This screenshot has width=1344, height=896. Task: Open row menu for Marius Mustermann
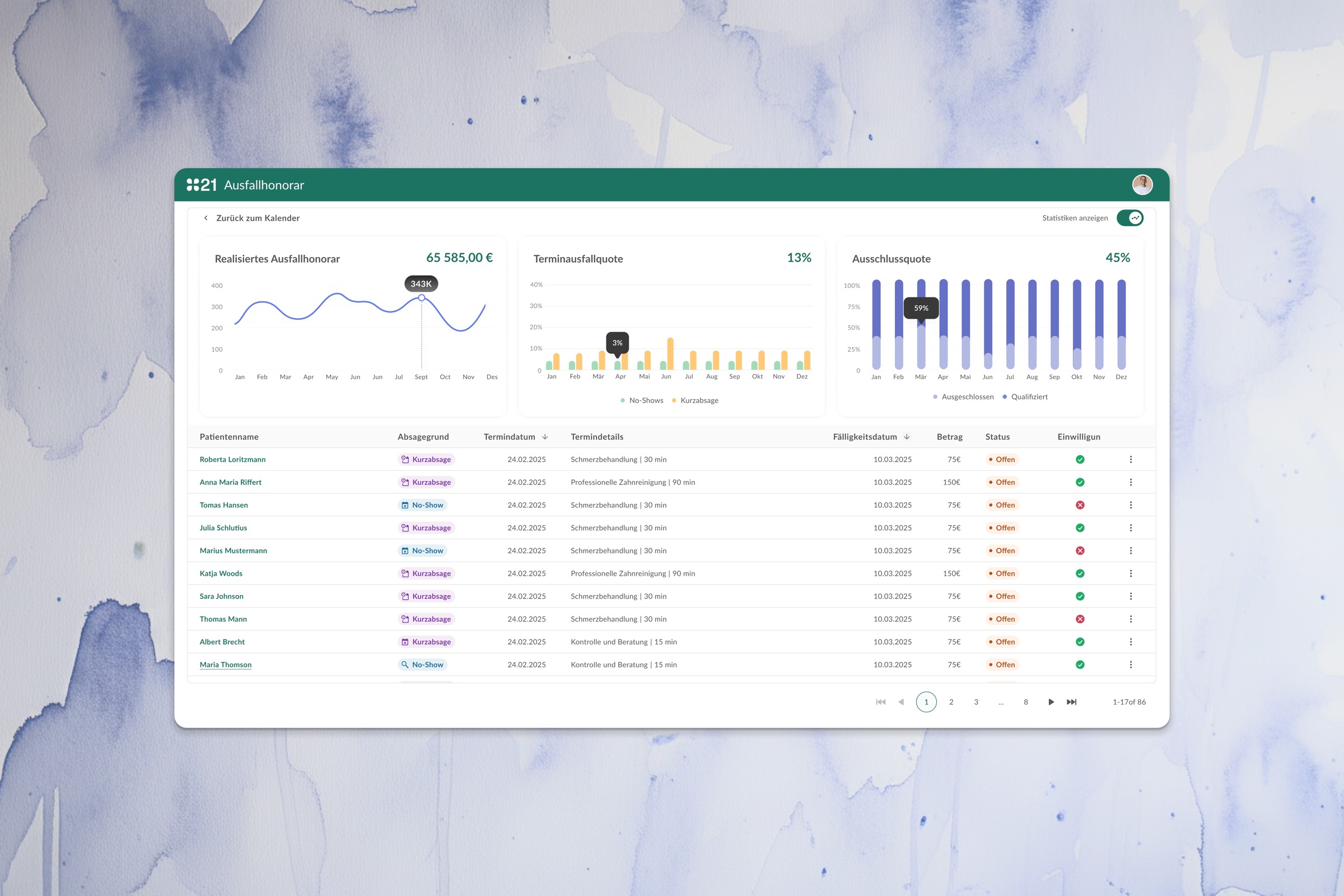[1130, 551]
